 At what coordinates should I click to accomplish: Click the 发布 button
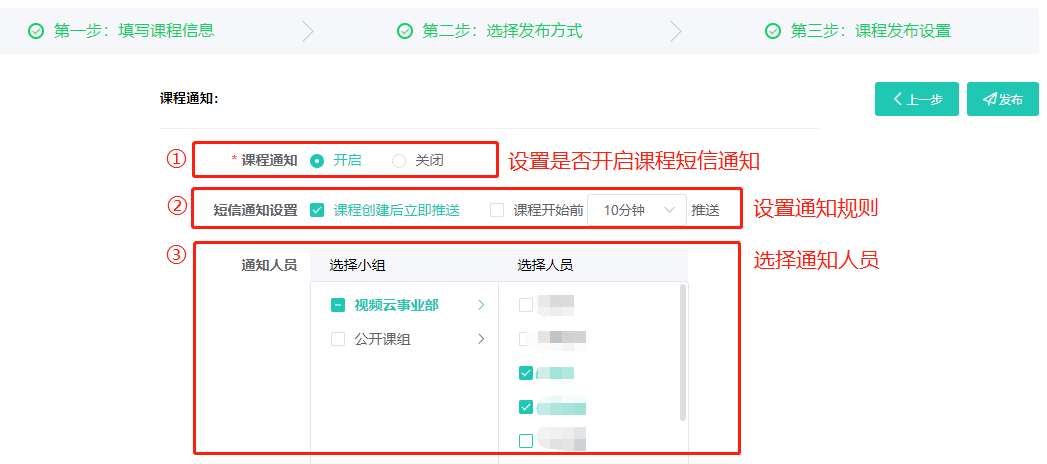pos(1003,99)
